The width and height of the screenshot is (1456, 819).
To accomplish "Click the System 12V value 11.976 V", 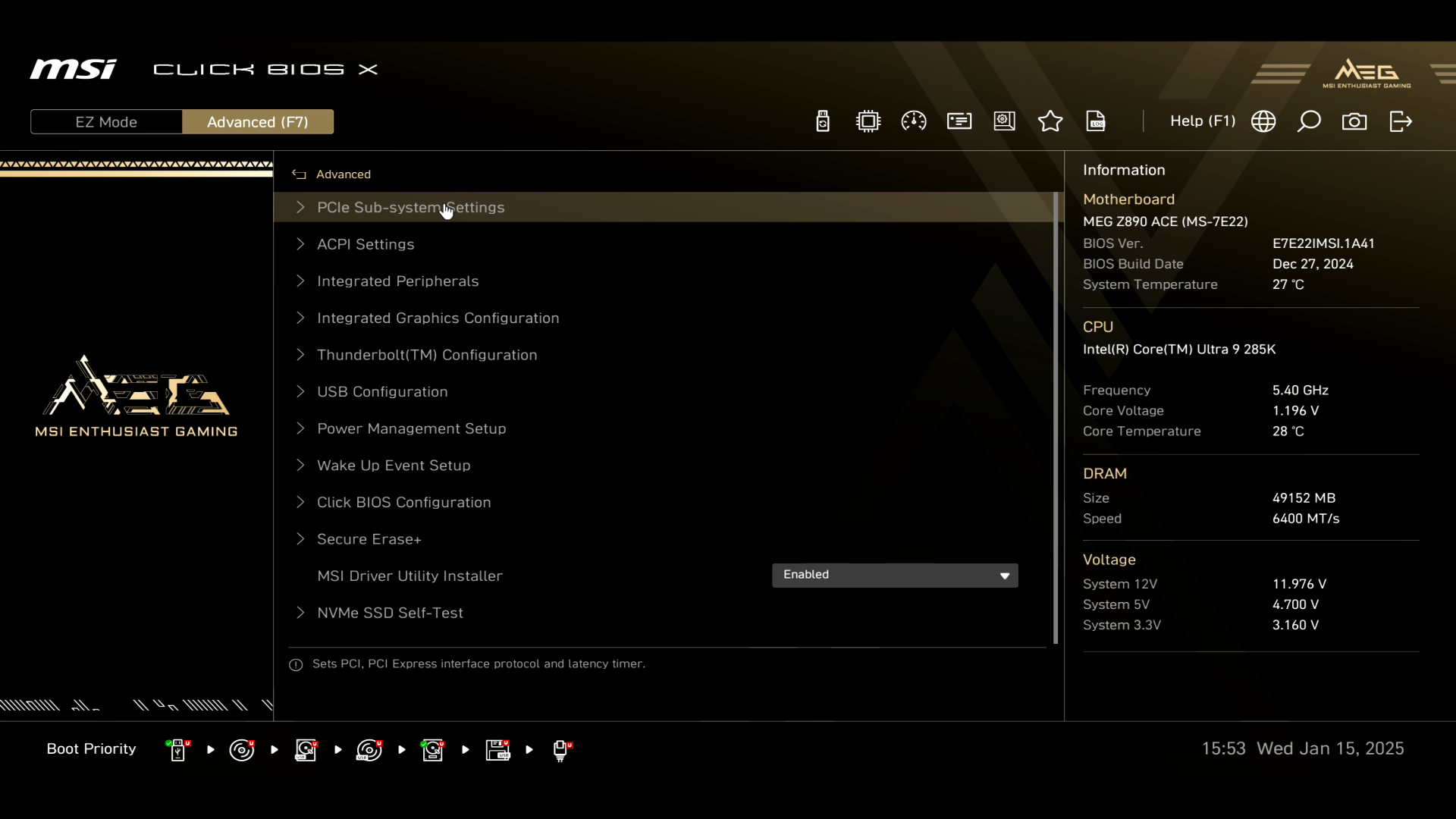I will 1299,584.
